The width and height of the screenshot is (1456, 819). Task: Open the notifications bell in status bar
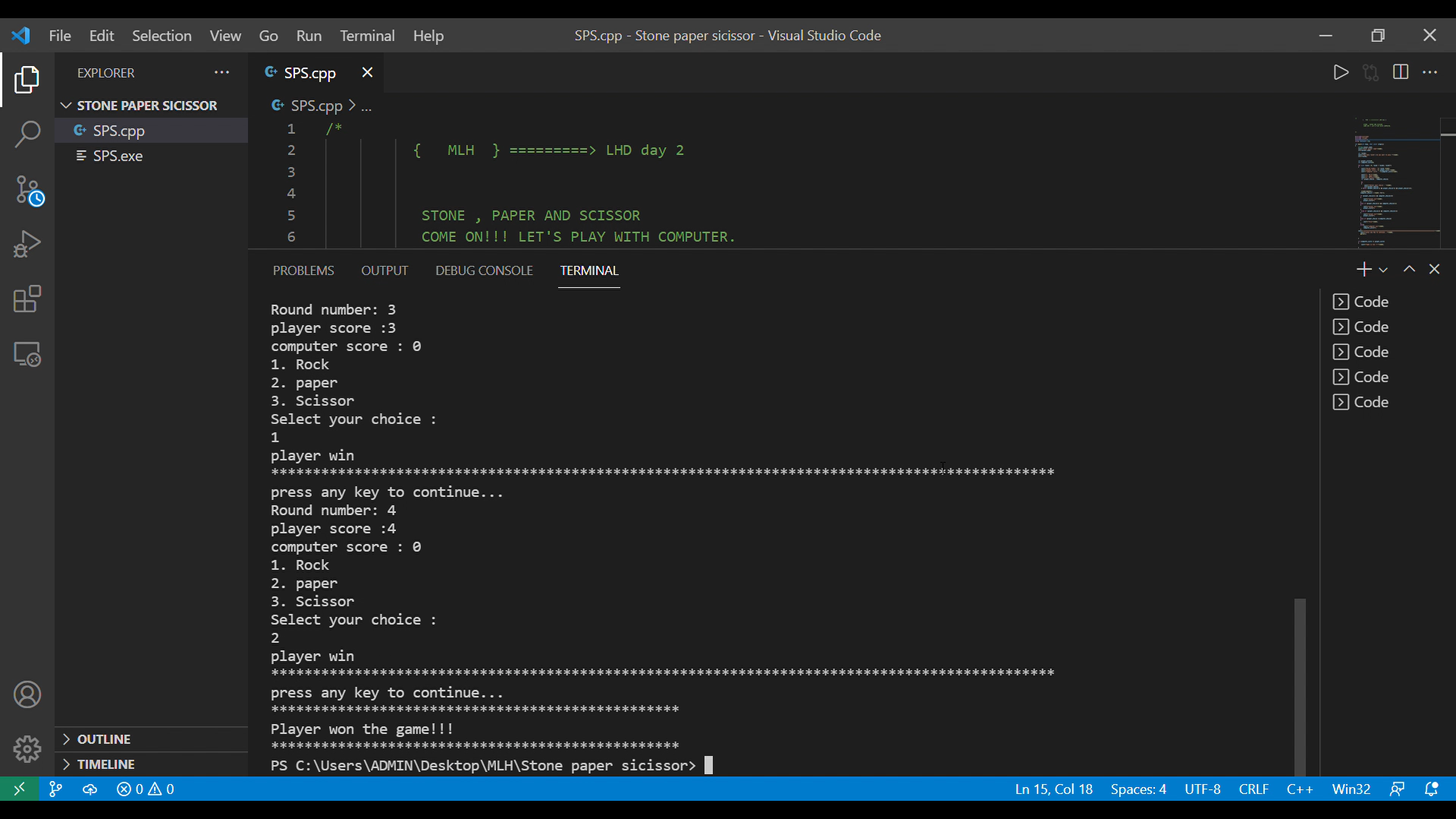[x=1431, y=789]
